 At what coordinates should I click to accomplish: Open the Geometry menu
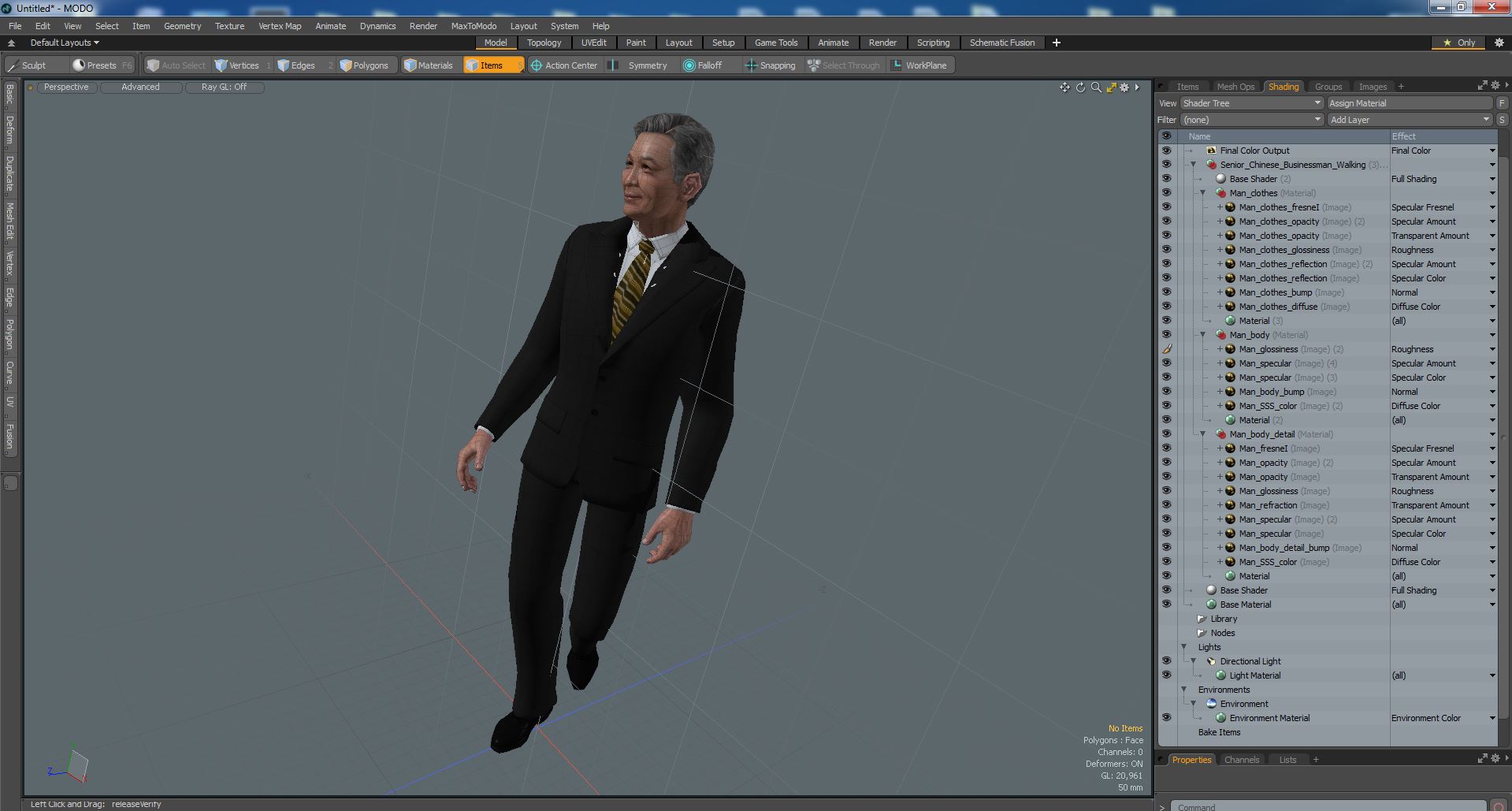coord(182,26)
